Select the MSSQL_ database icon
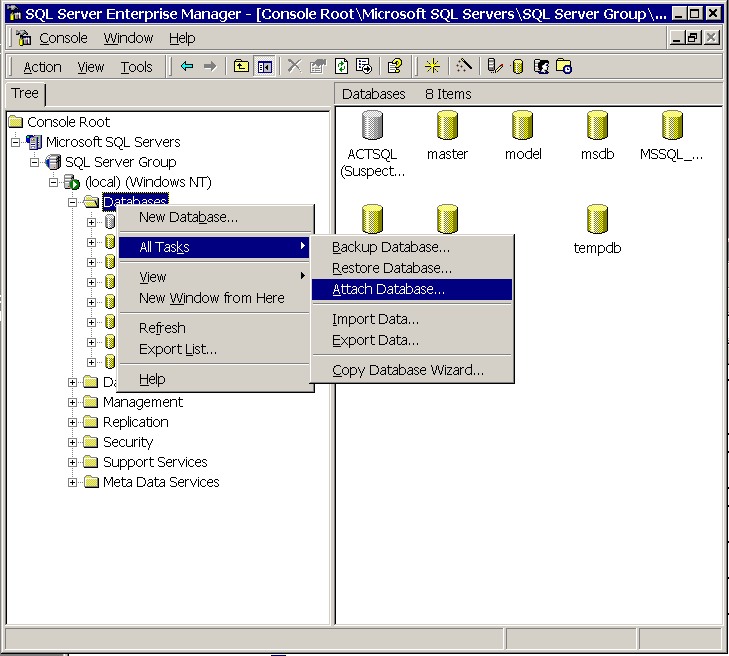The width and height of the screenshot is (729, 656). click(x=672, y=125)
